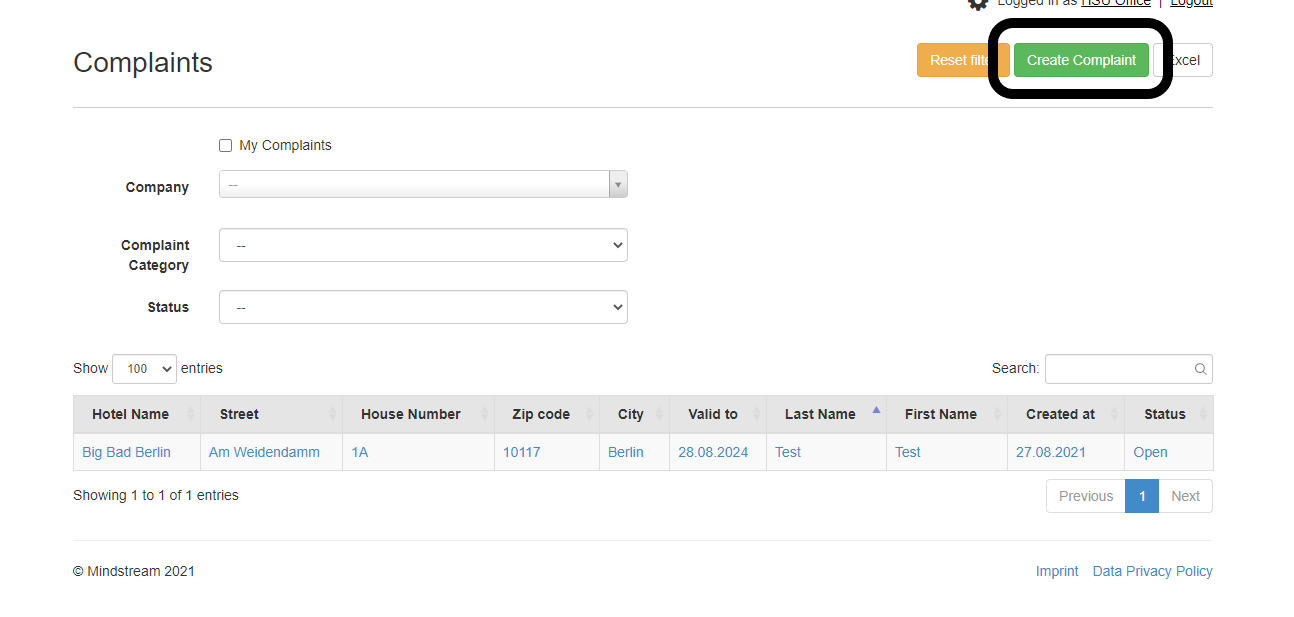
Task: Expand the Complaint Category dropdown
Action: tap(422, 245)
